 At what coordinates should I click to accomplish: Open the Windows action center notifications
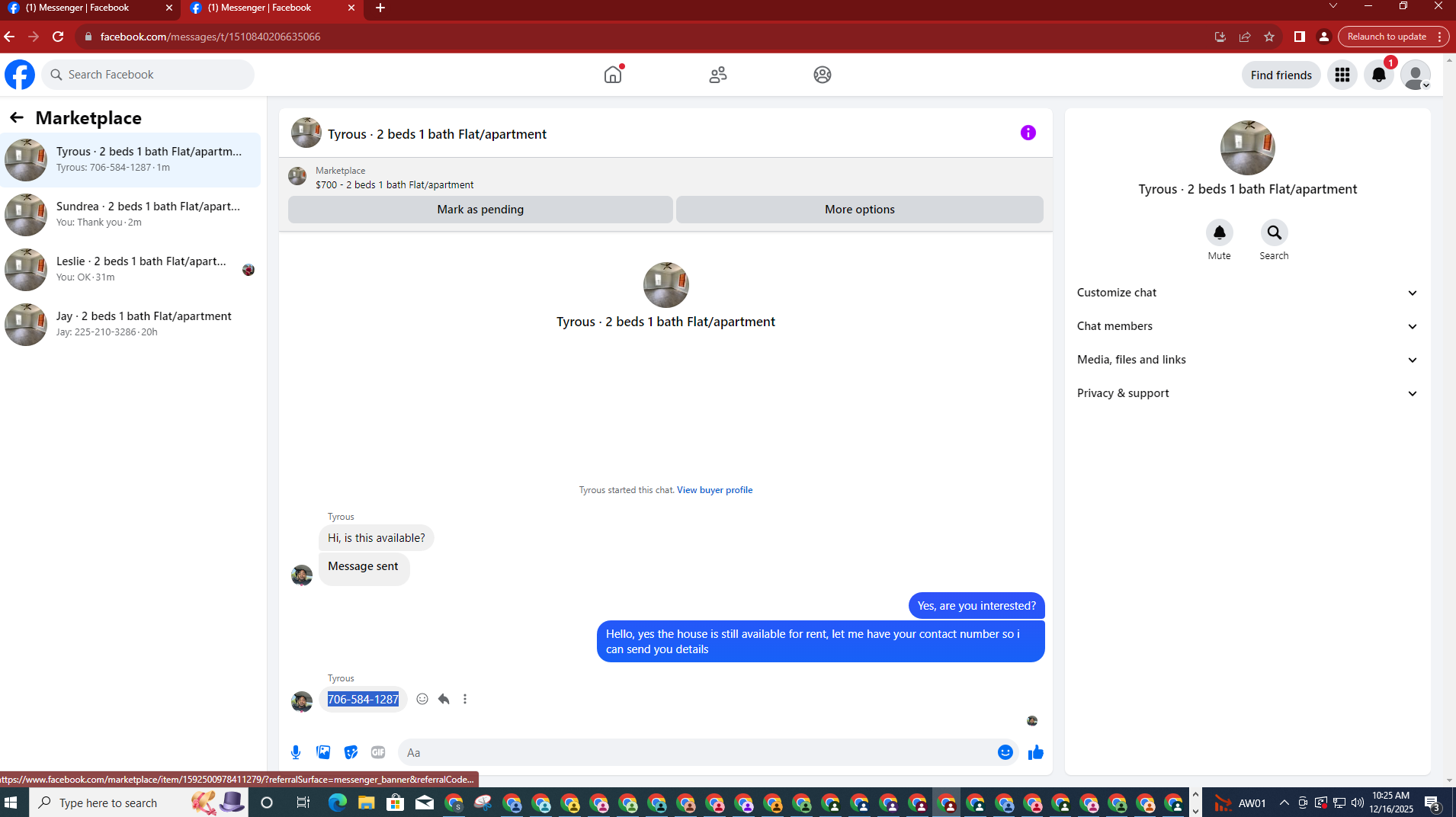[x=1432, y=803]
